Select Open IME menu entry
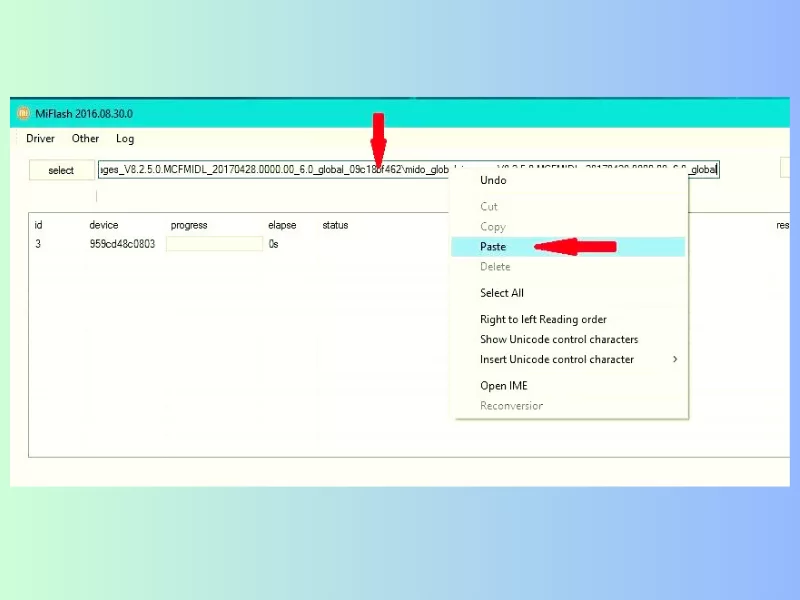Image resolution: width=800 pixels, height=600 pixels. point(503,386)
